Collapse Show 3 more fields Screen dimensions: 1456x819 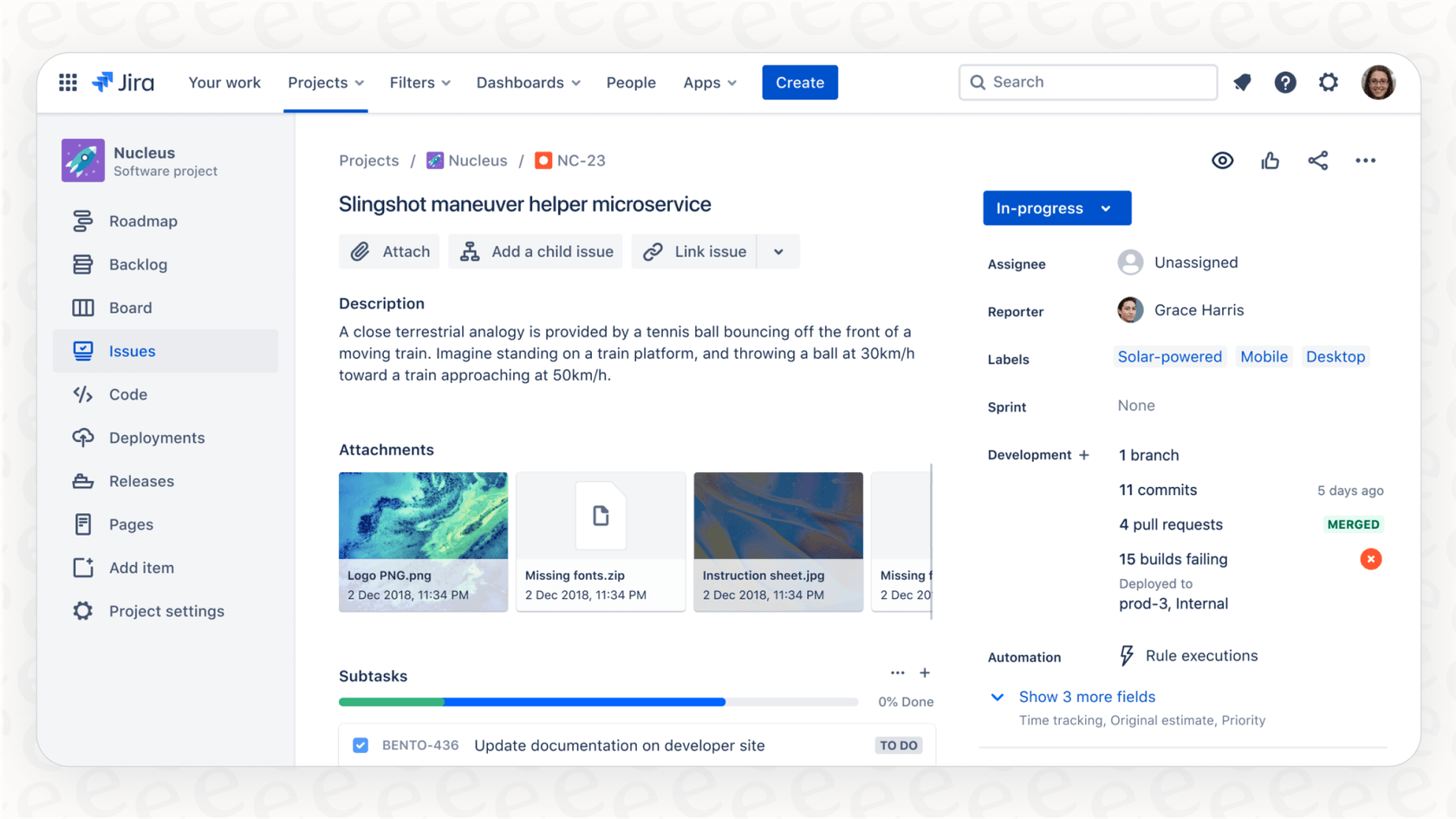coord(1087,697)
